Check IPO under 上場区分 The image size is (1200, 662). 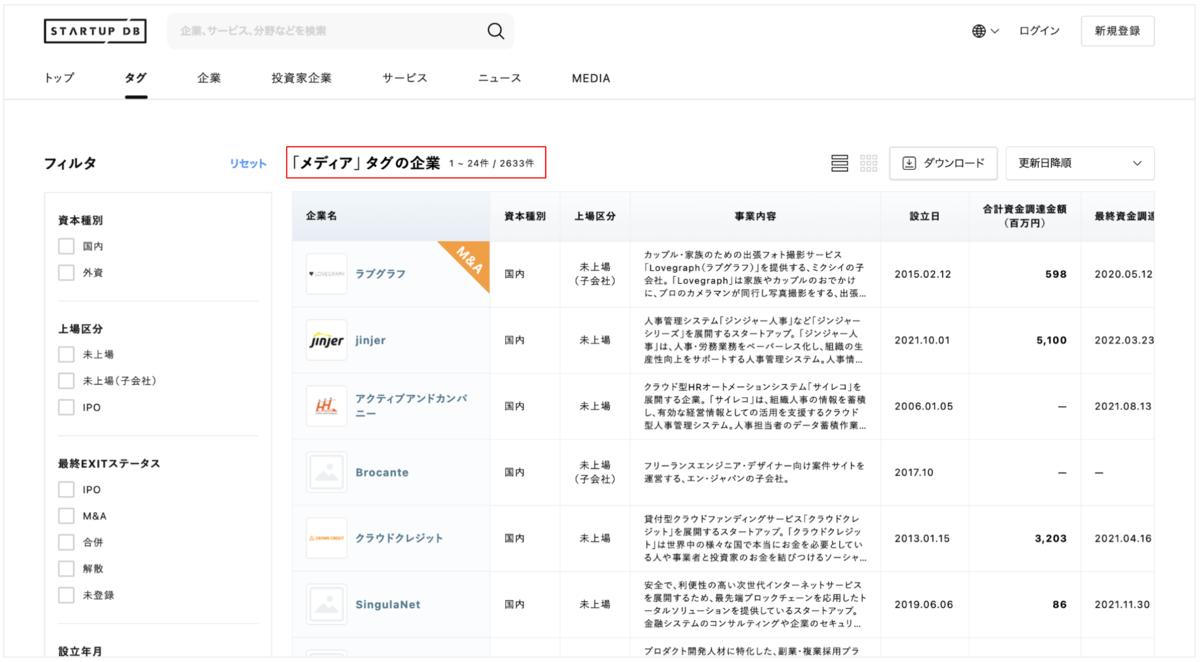pos(66,407)
